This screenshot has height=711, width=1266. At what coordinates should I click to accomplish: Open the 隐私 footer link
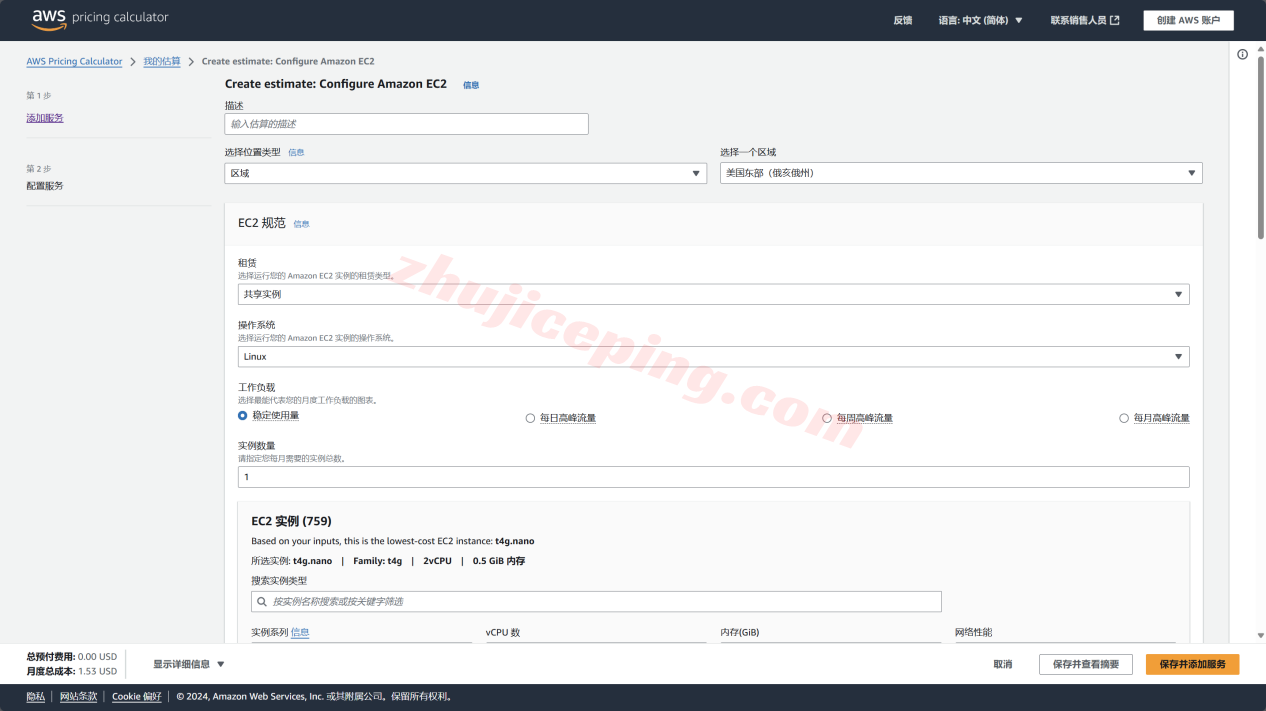(x=36, y=697)
